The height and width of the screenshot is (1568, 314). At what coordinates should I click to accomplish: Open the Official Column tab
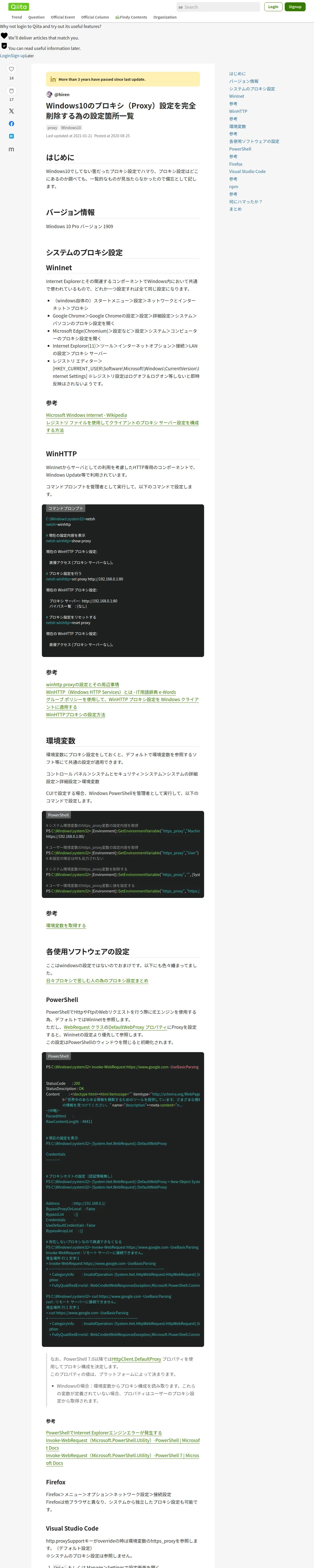95,17
